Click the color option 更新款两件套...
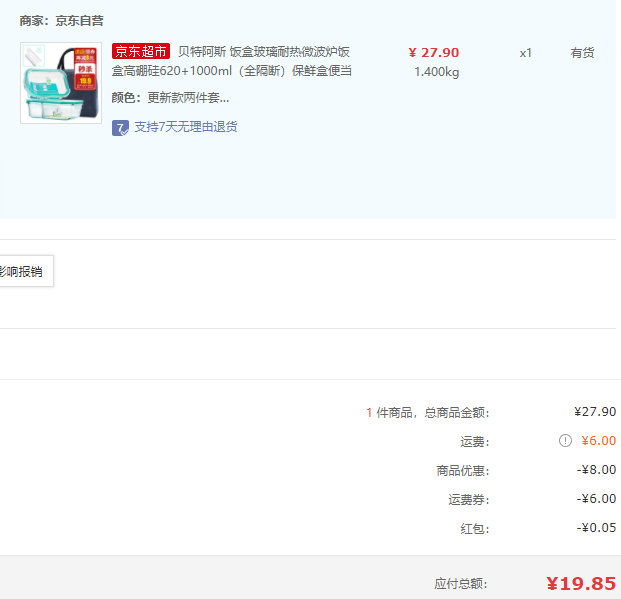 pyautogui.click(x=188, y=97)
